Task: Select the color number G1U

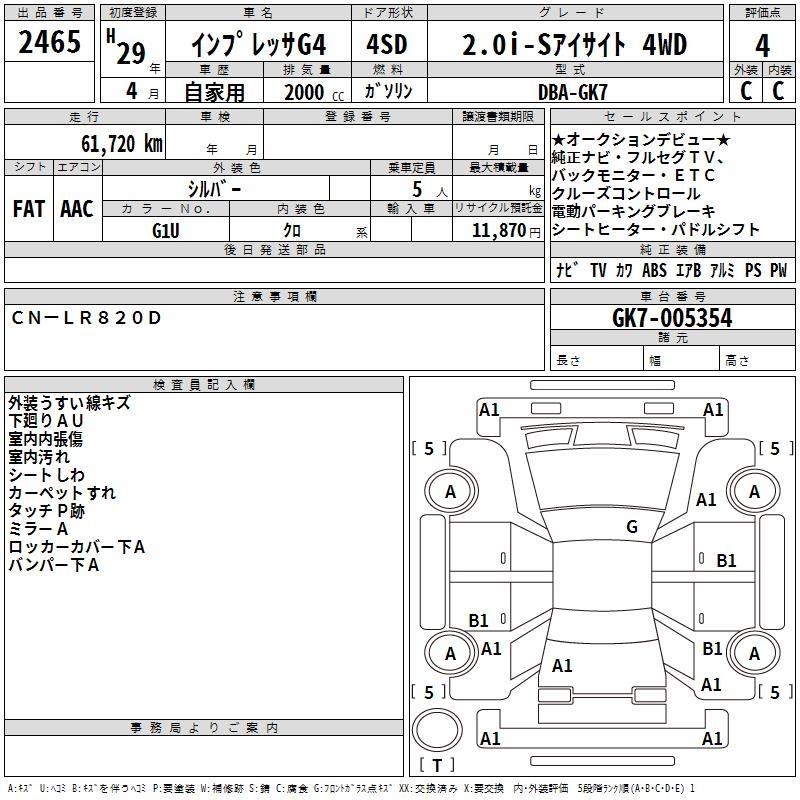Action: 166,231
